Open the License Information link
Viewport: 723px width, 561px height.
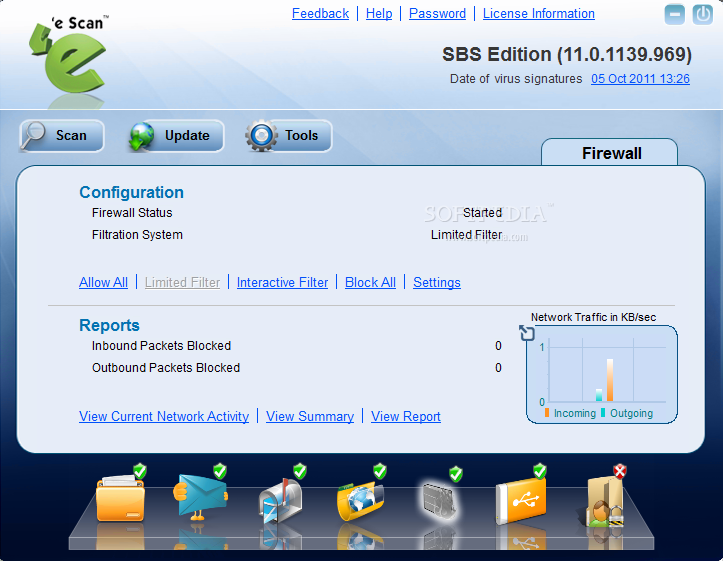[539, 14]
